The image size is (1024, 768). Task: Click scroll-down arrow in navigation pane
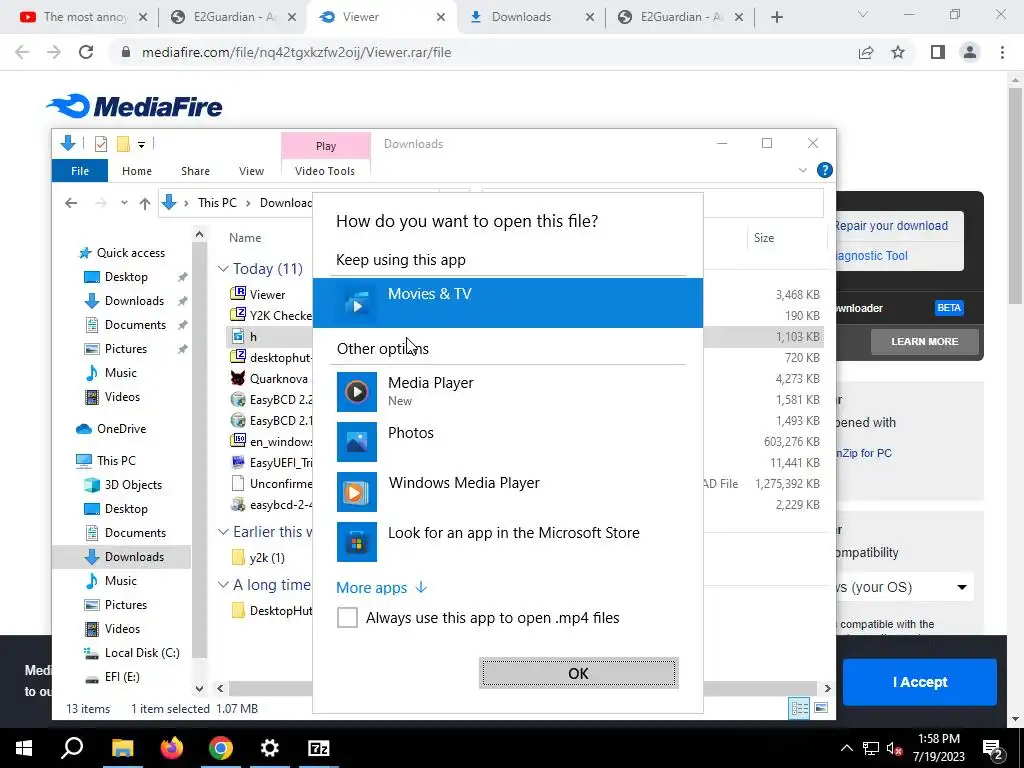click(x=199, y=688)
